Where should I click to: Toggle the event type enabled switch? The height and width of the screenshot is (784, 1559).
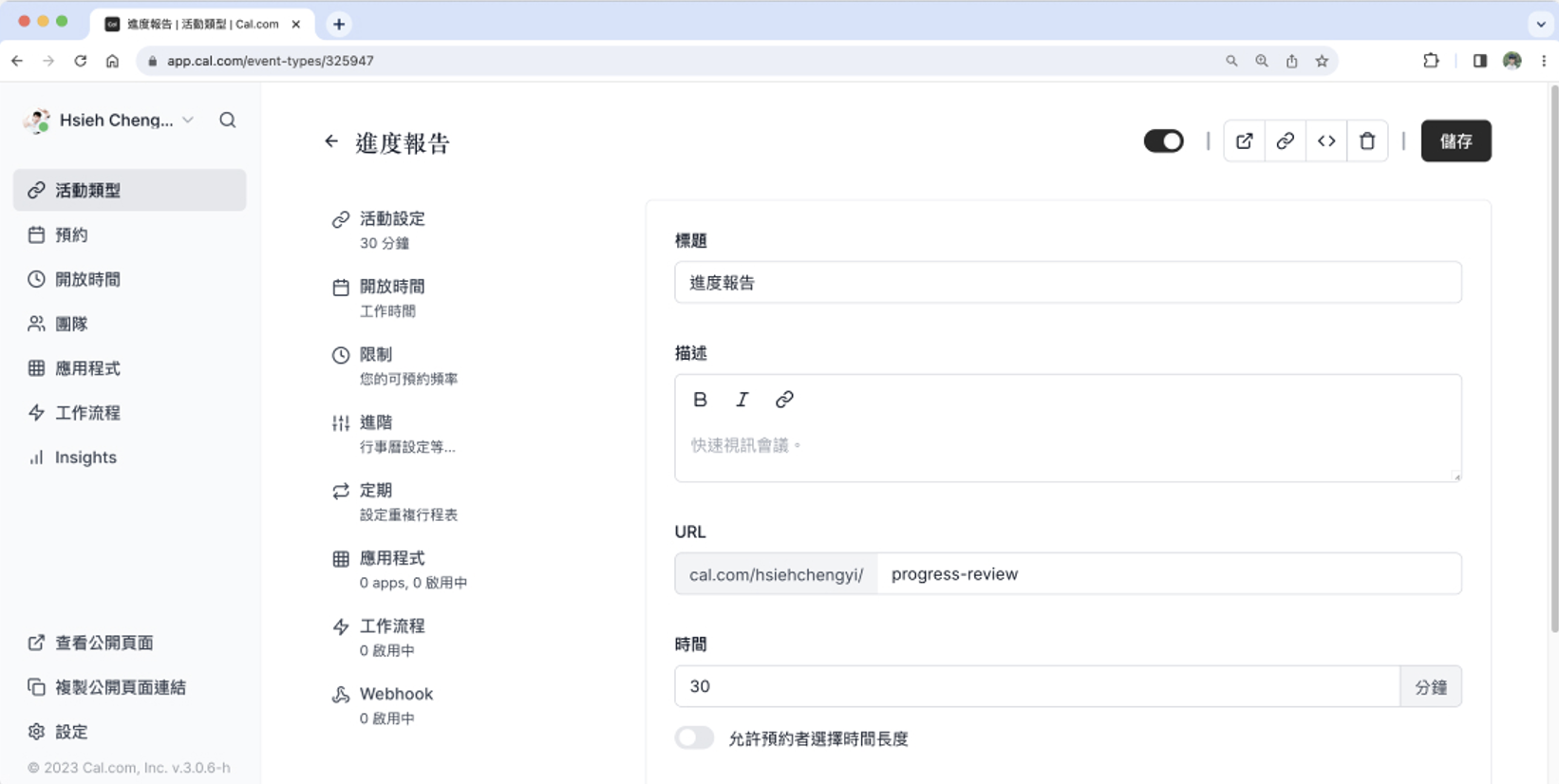coord(1163,141)
